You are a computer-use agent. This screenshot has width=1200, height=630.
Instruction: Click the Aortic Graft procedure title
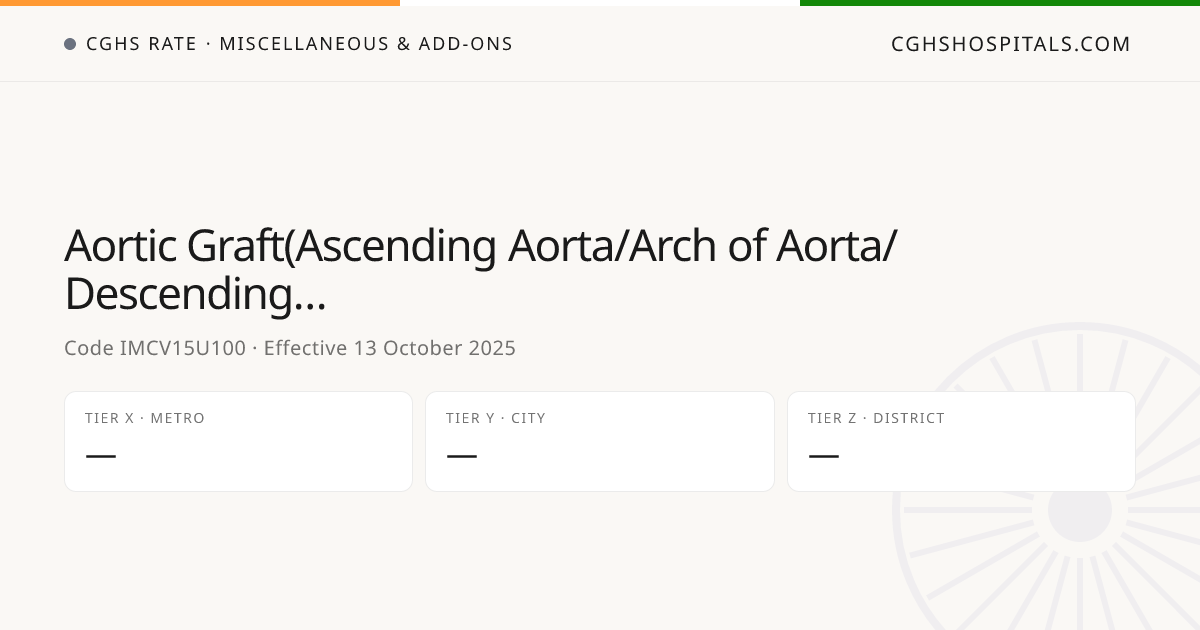[x=480, y=270]
